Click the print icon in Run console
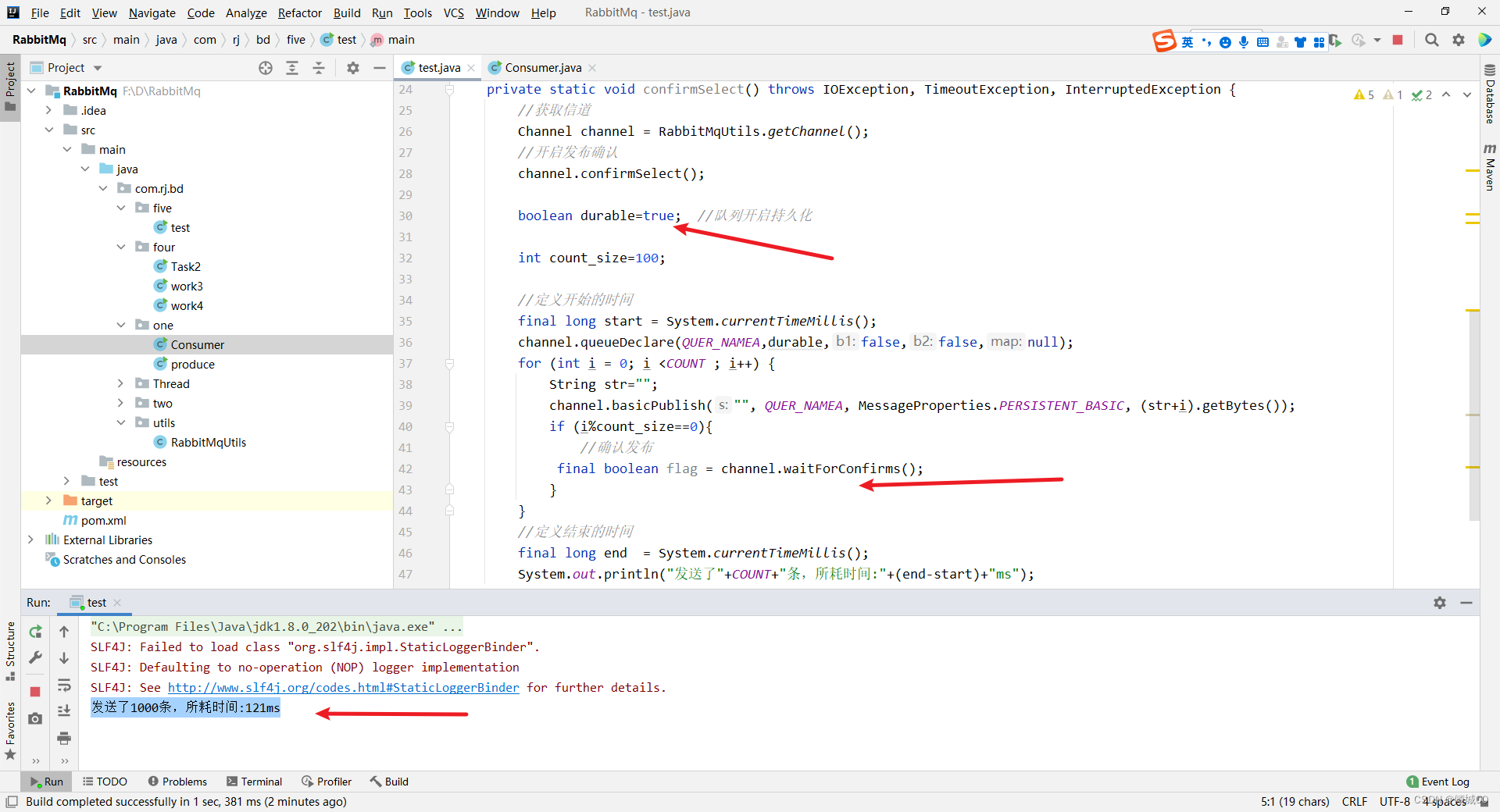Viewport: 1500px width, 812px height. pos(64,738)
